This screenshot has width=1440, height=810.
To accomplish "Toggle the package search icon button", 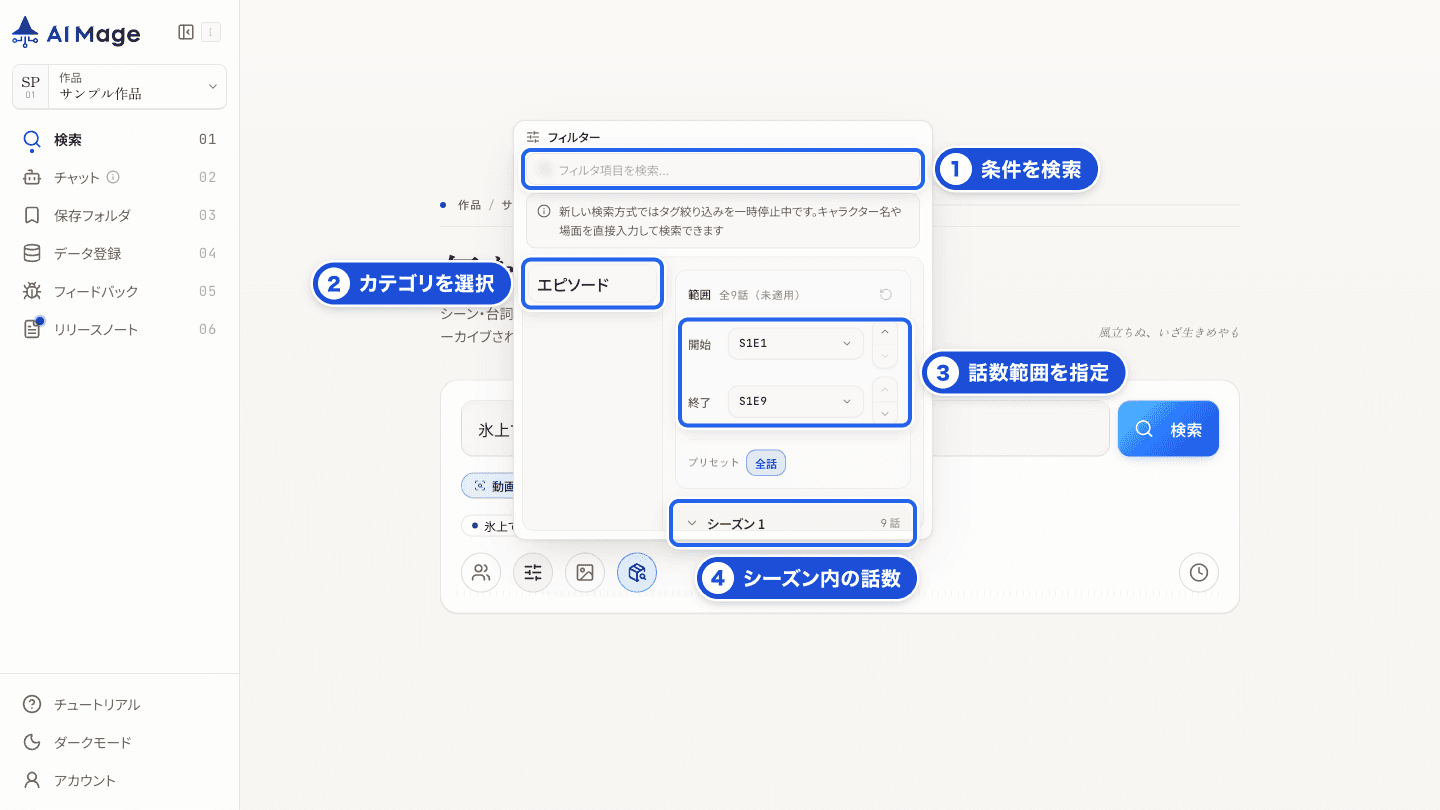I will pyautogui.click(x=637, y=573).
